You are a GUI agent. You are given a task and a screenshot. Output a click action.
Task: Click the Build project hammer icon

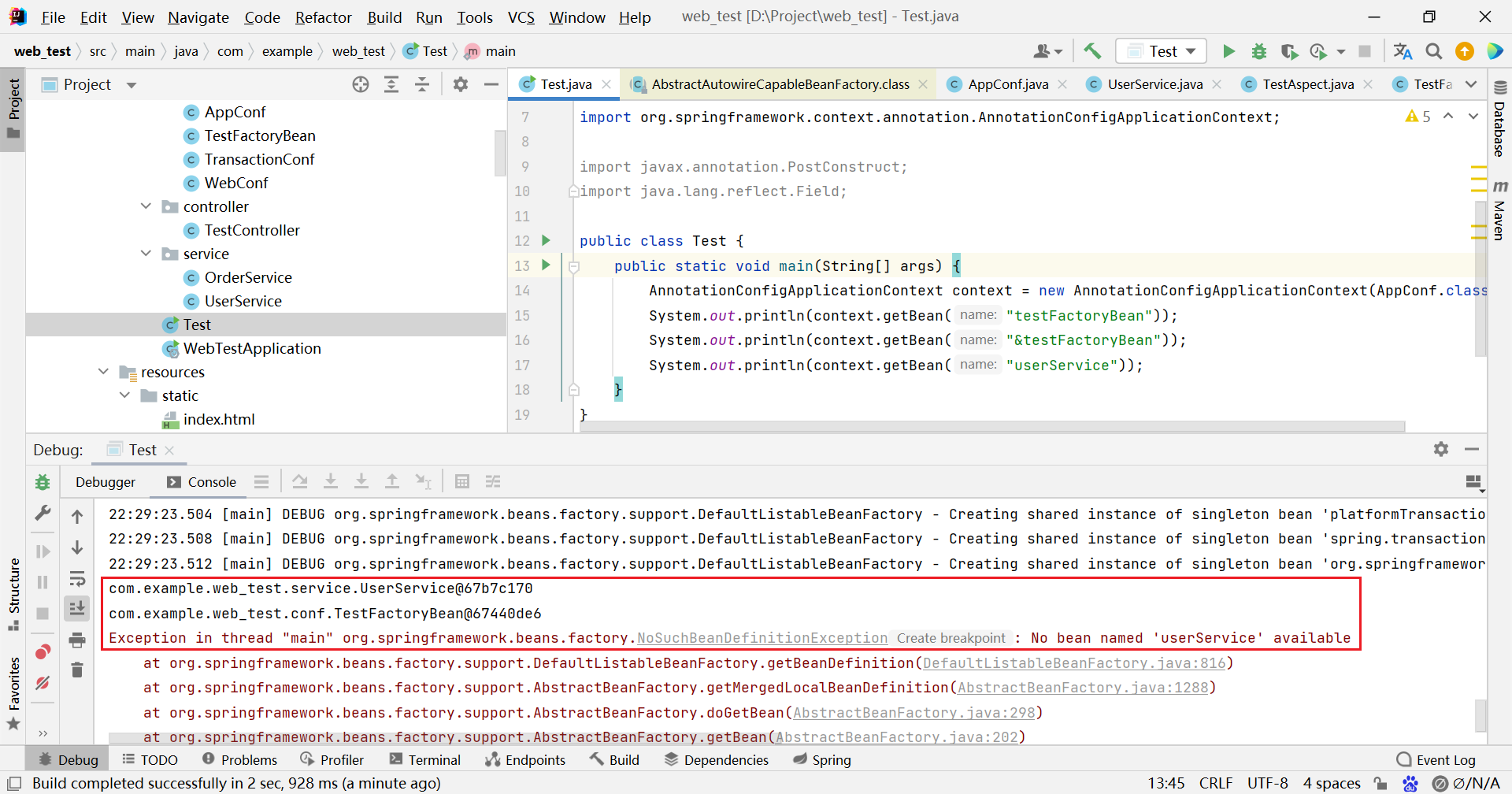(x=1092, y=51)
